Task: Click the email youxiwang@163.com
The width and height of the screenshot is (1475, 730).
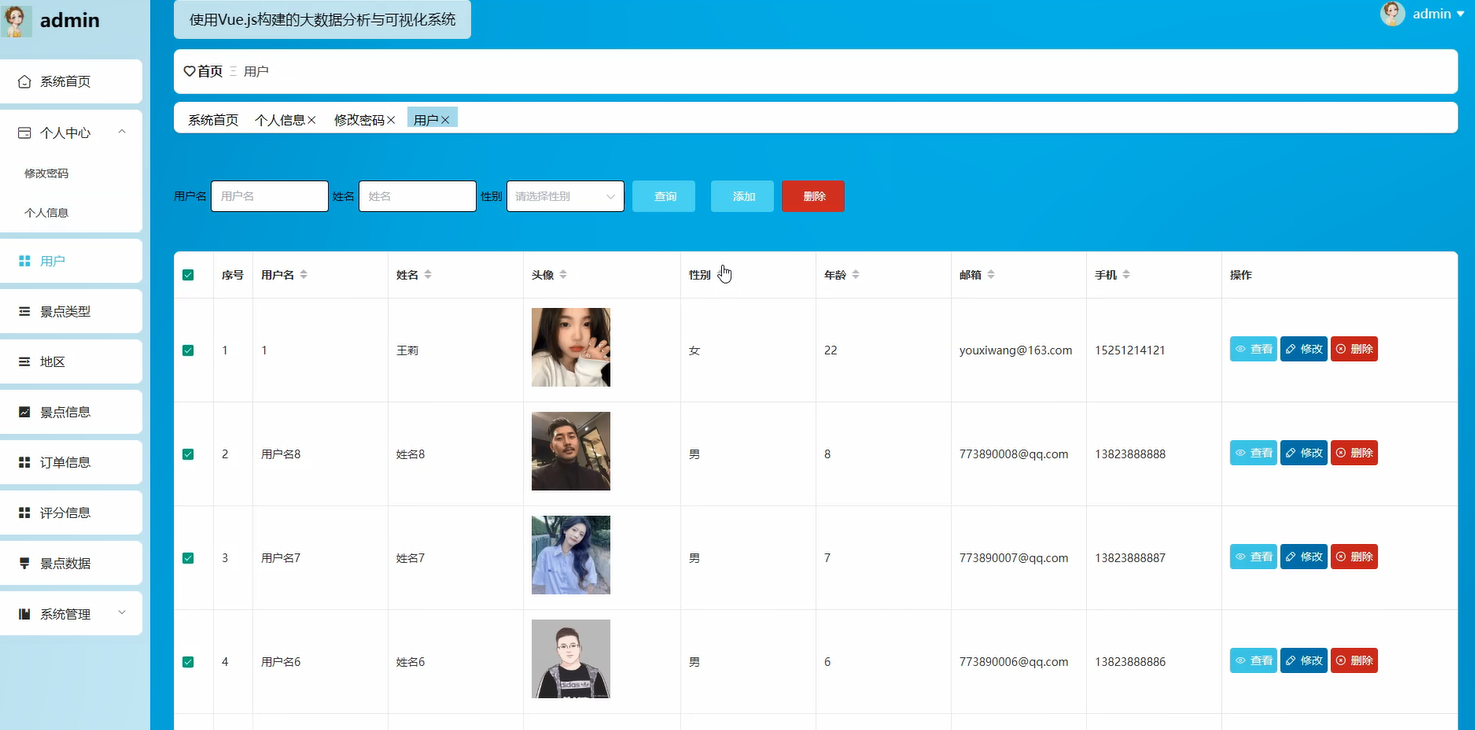Action: (1015, 351)
